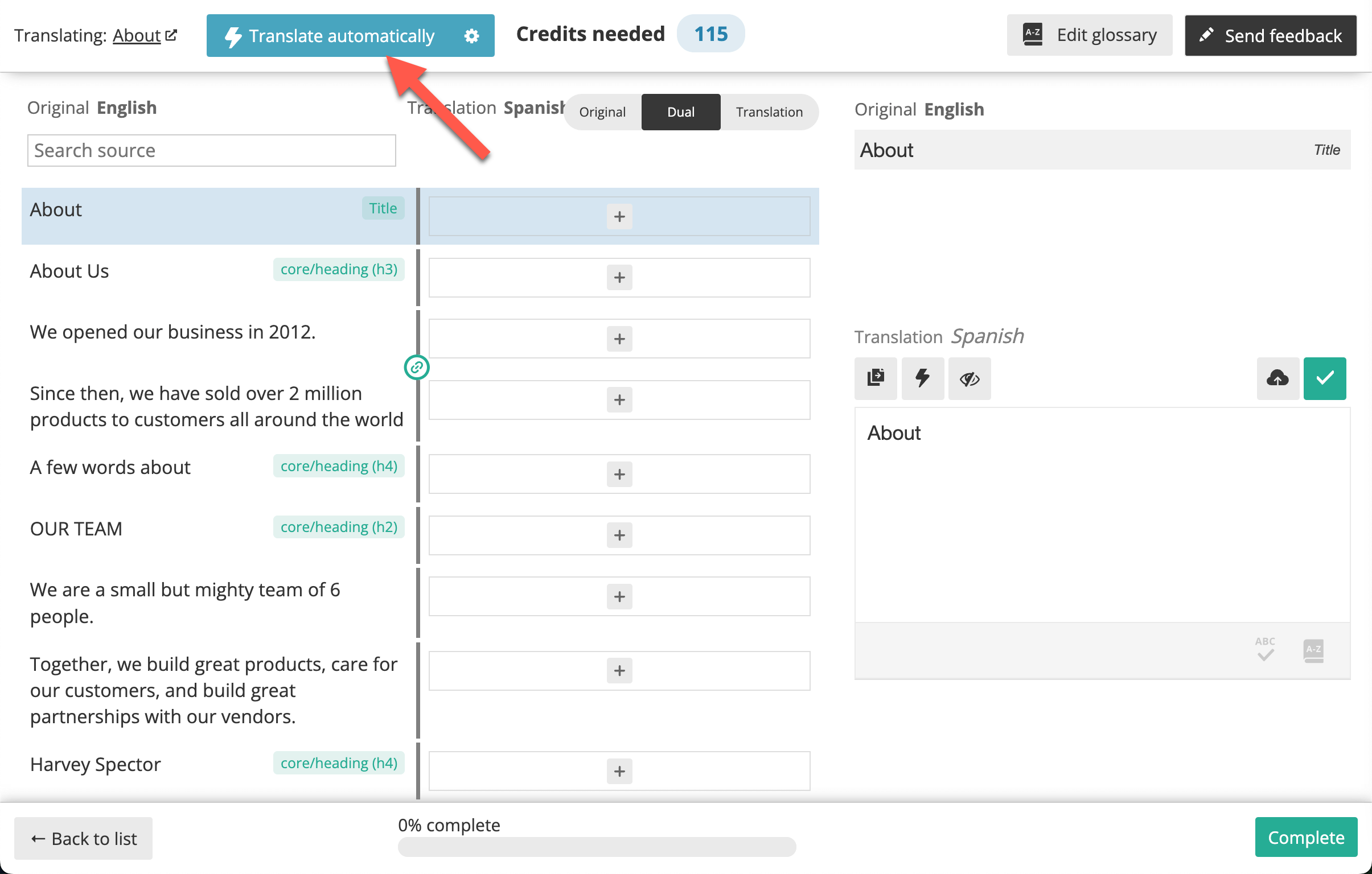Open glossary A-Z icon below editor
This screenshot has height=874, width=1372.
pos(1313,650)
